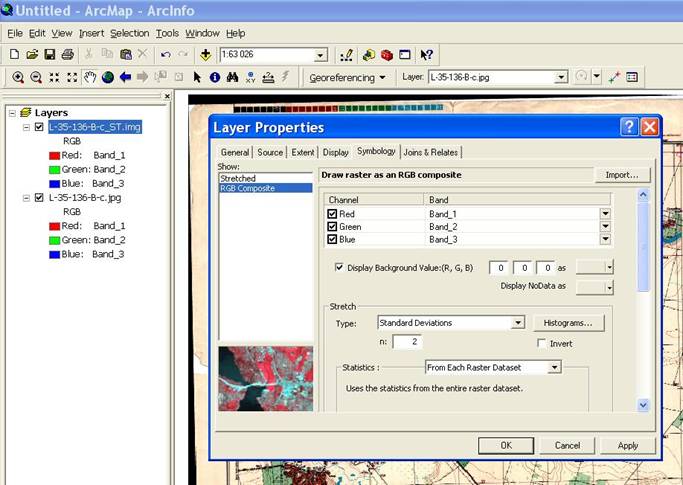
Task: Select the Zoom In tool
Action: click(18, 77)
